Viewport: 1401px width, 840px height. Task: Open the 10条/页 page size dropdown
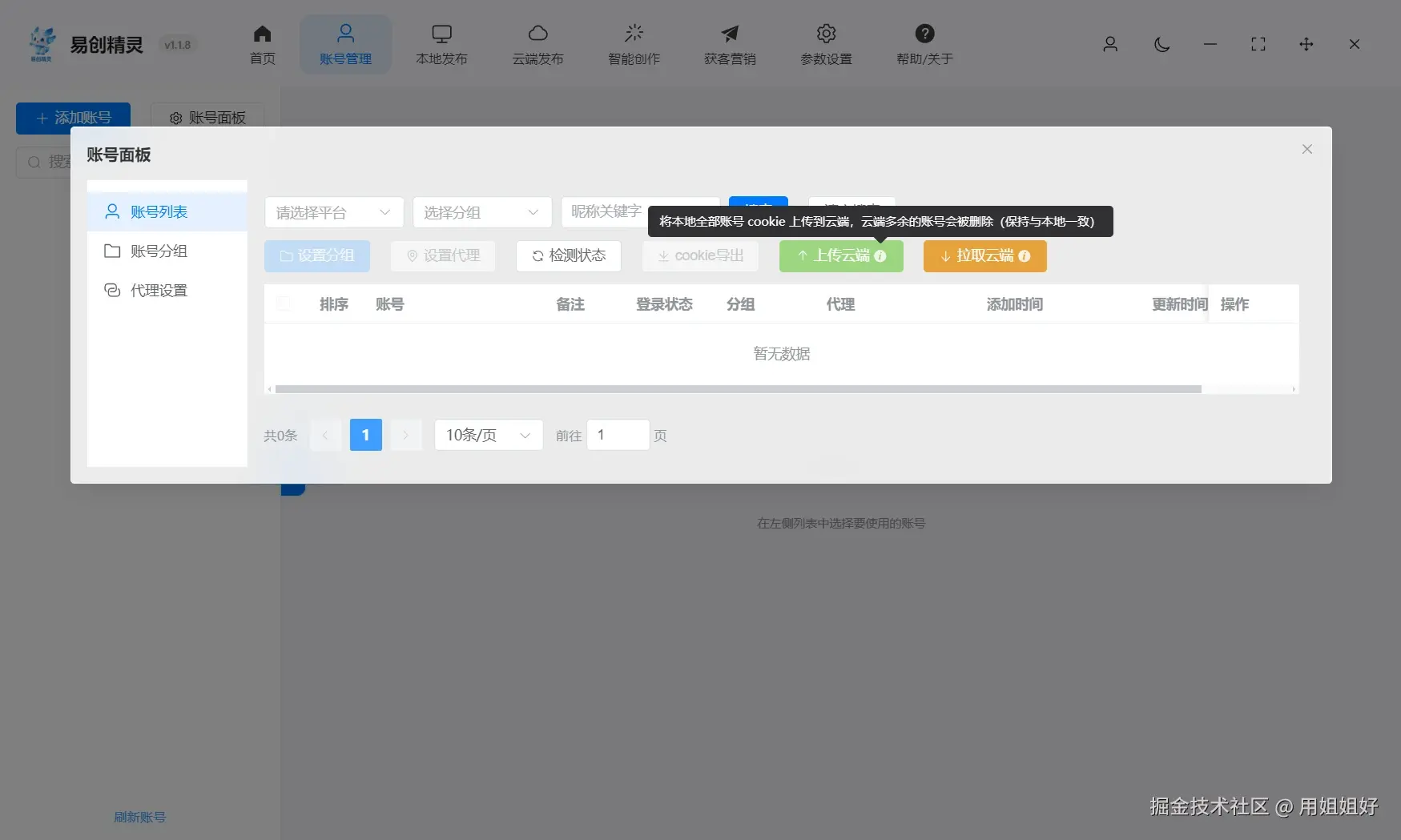coord(488,435)
